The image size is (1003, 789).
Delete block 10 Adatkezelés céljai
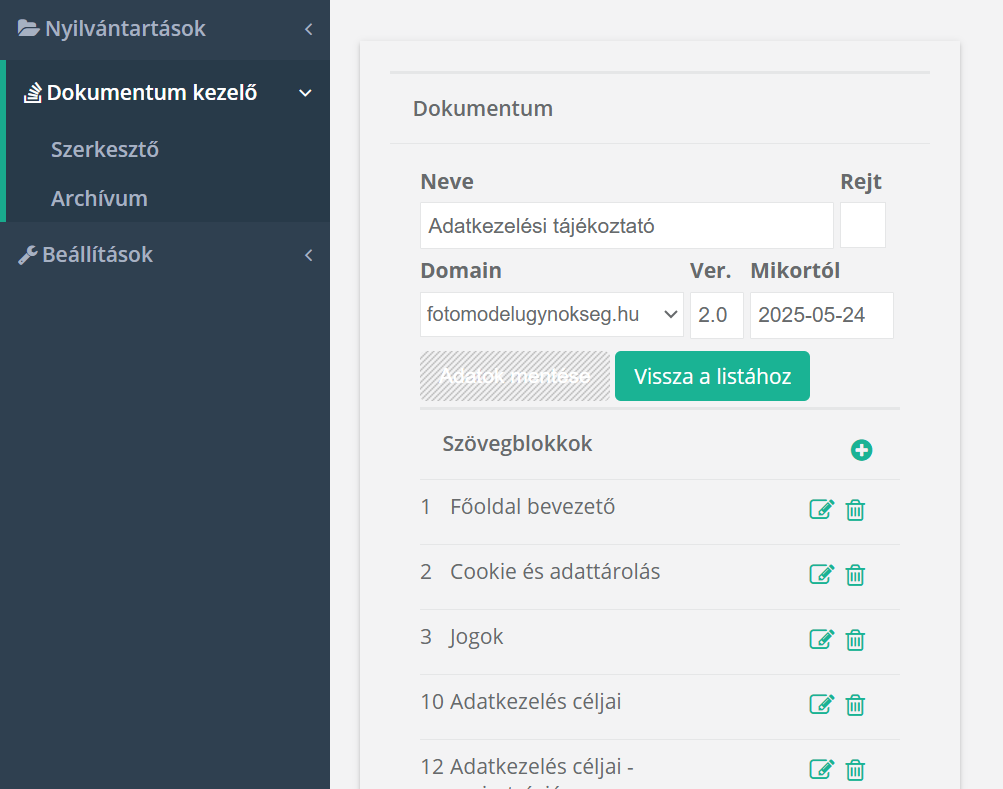[855, 704]
